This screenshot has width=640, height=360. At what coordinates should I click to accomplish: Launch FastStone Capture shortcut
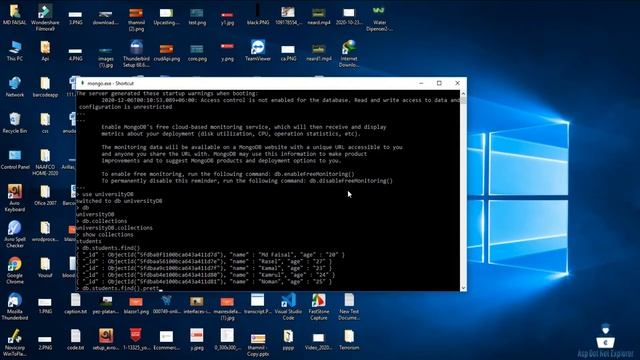[x=319, y=306]
